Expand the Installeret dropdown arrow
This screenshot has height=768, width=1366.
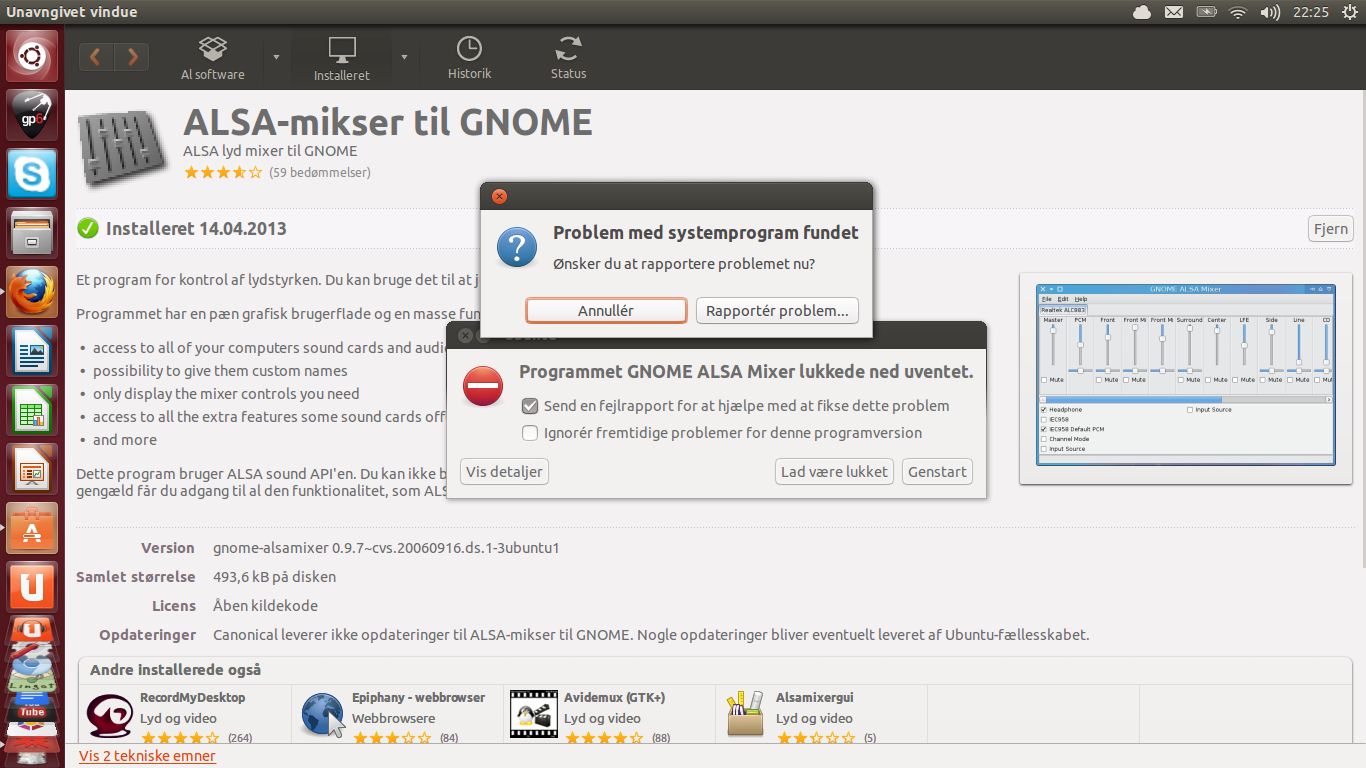pos(404,57)
